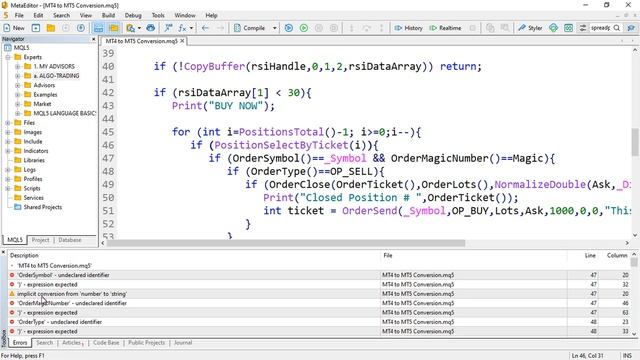Viewport: 640px width, 360px height.
Task: Click the magnifier search icon
Action: 617,28
